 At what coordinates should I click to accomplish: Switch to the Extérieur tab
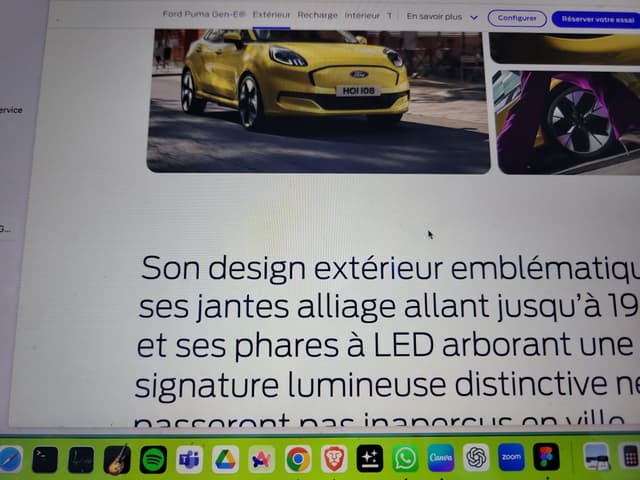point(271,16)
